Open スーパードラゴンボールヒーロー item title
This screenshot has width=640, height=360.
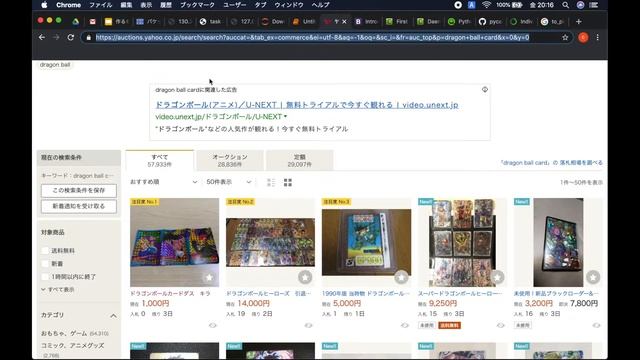click(x=460, y=293)
